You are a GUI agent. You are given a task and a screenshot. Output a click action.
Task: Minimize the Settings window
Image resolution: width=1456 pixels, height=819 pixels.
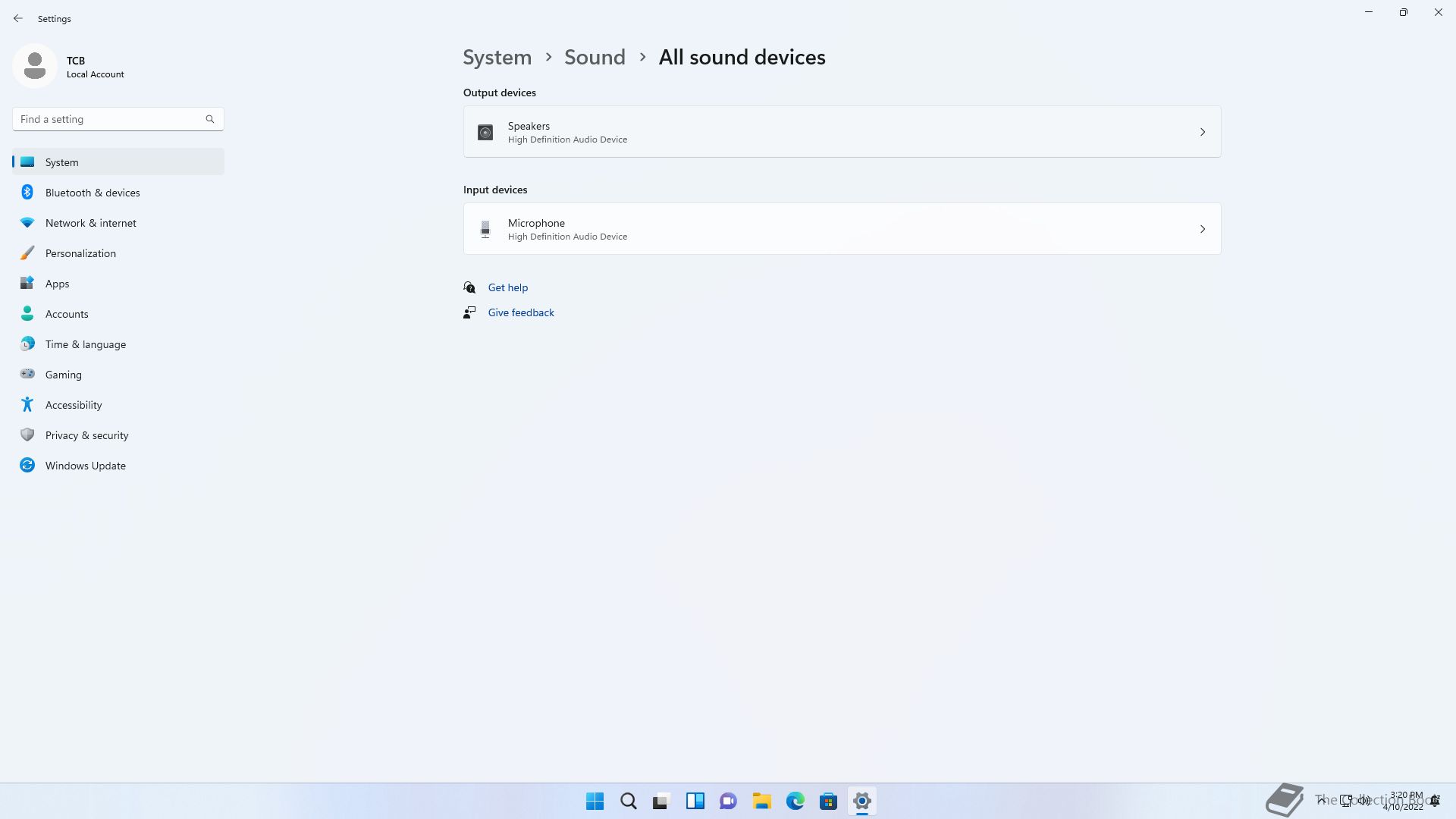coord(1369,12)
